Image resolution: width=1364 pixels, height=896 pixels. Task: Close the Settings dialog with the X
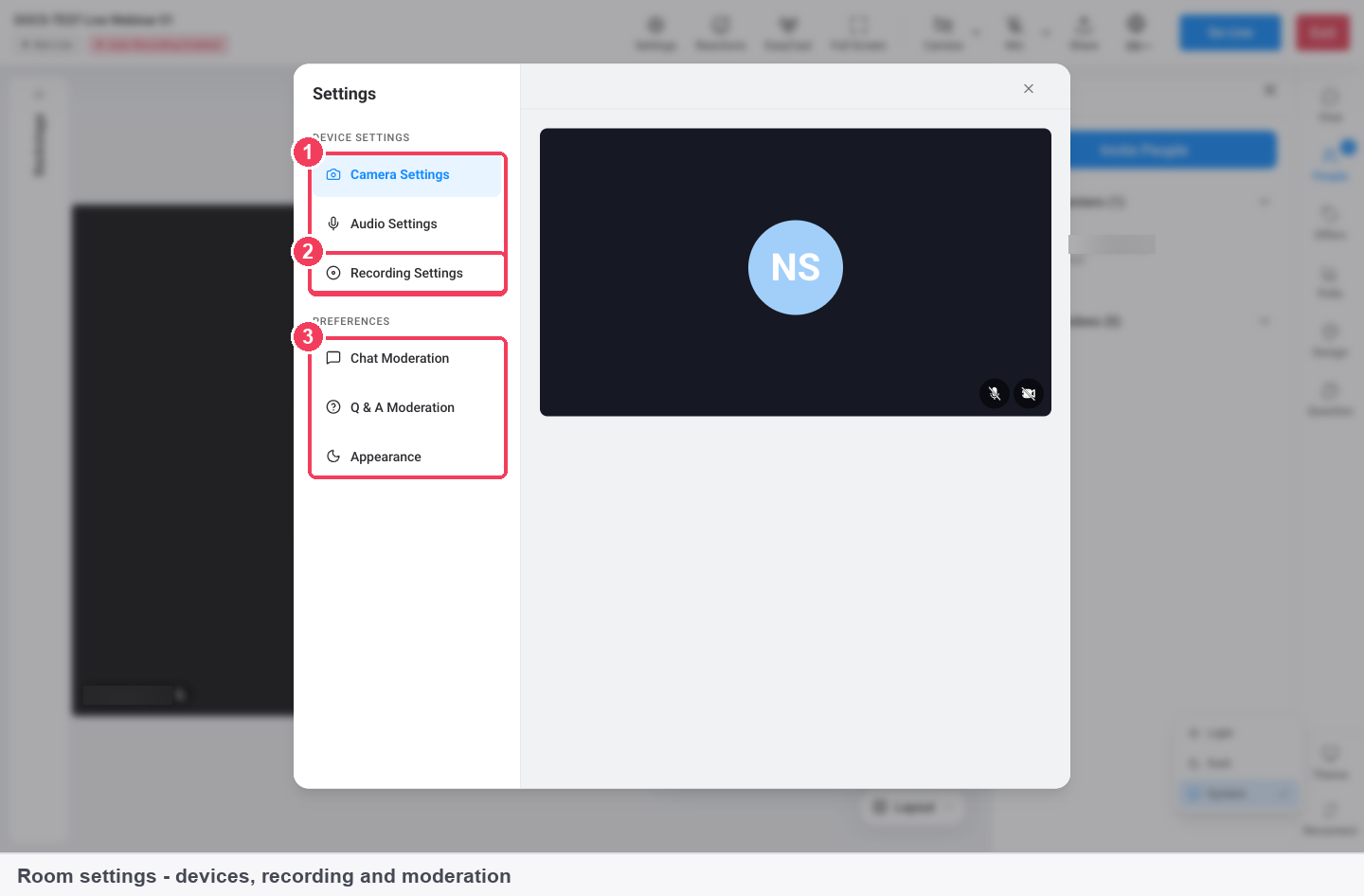1029,89
